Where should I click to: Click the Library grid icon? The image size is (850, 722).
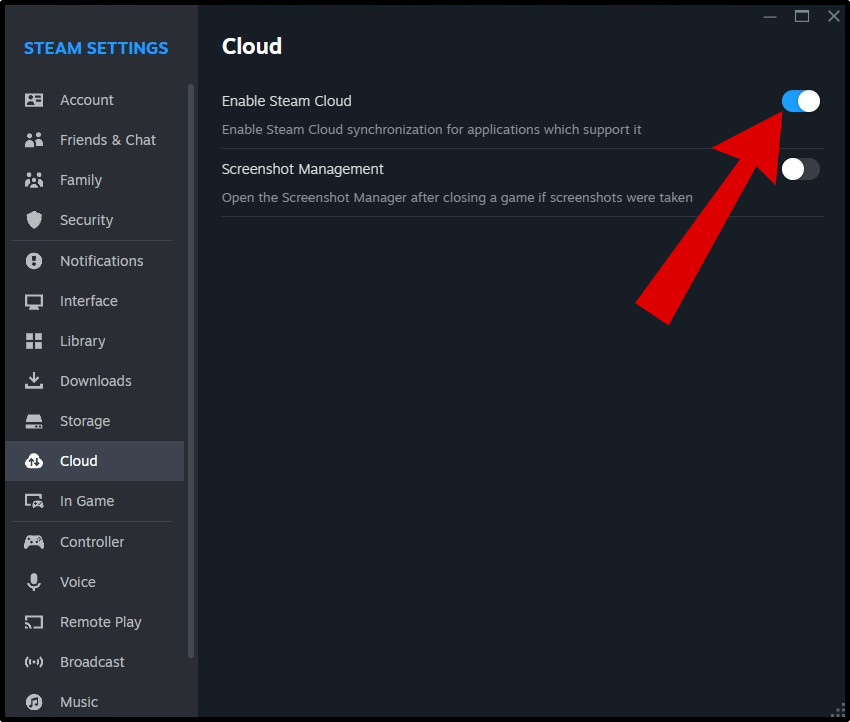34,341
